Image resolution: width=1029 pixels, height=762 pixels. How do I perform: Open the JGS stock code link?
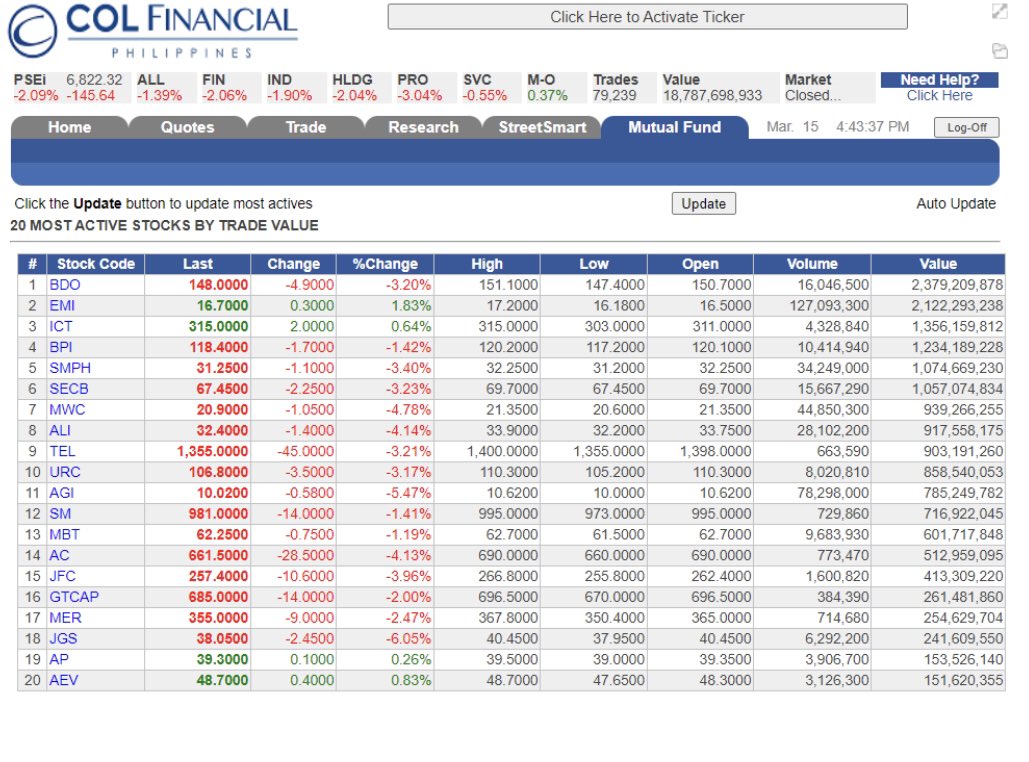[x=64, y=639]
